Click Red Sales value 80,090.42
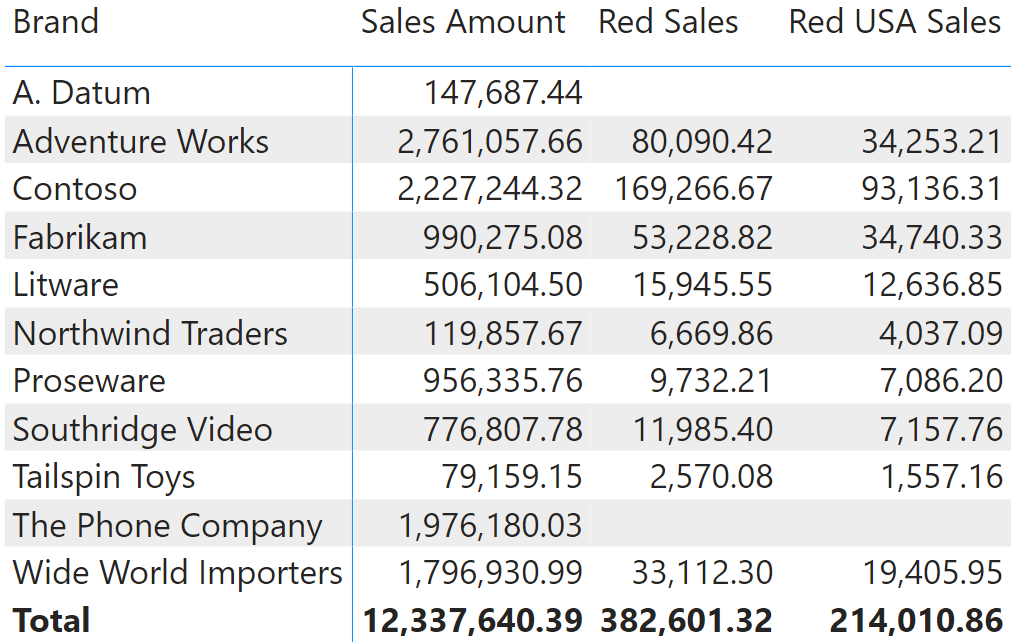1019x642 pixels. click(703, 141)
